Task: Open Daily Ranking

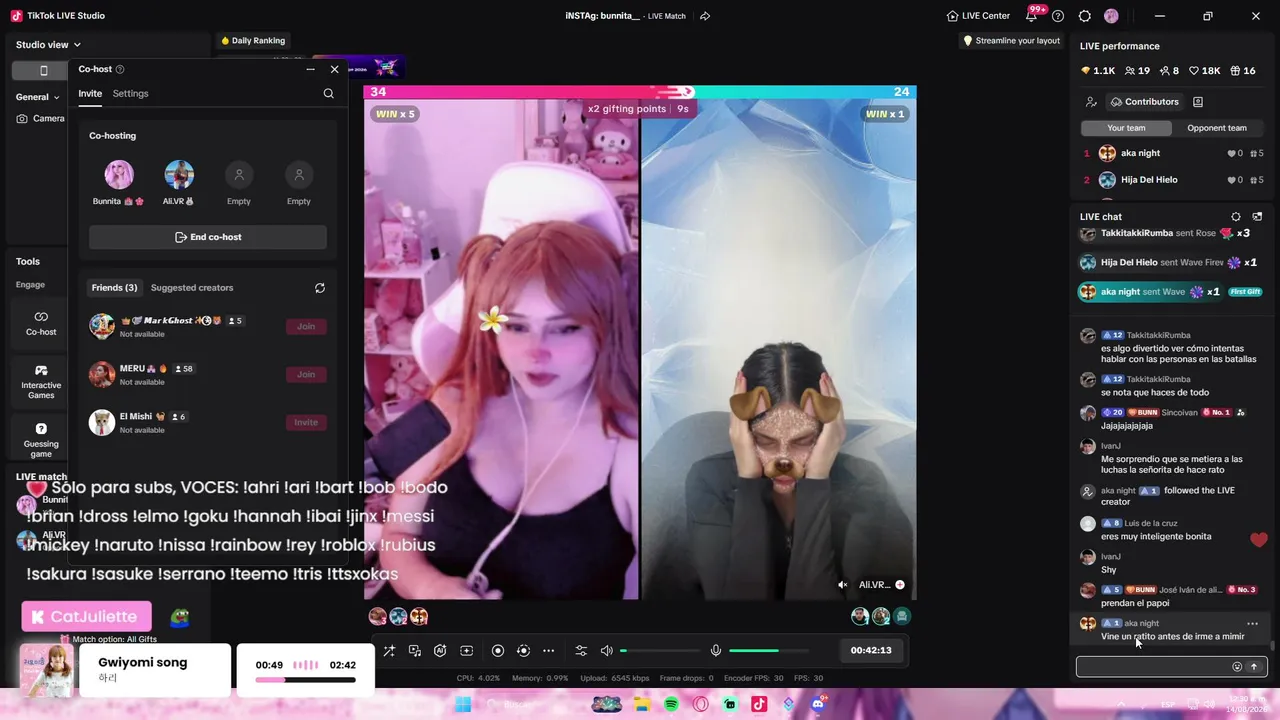Action: [x=253, y=41]
